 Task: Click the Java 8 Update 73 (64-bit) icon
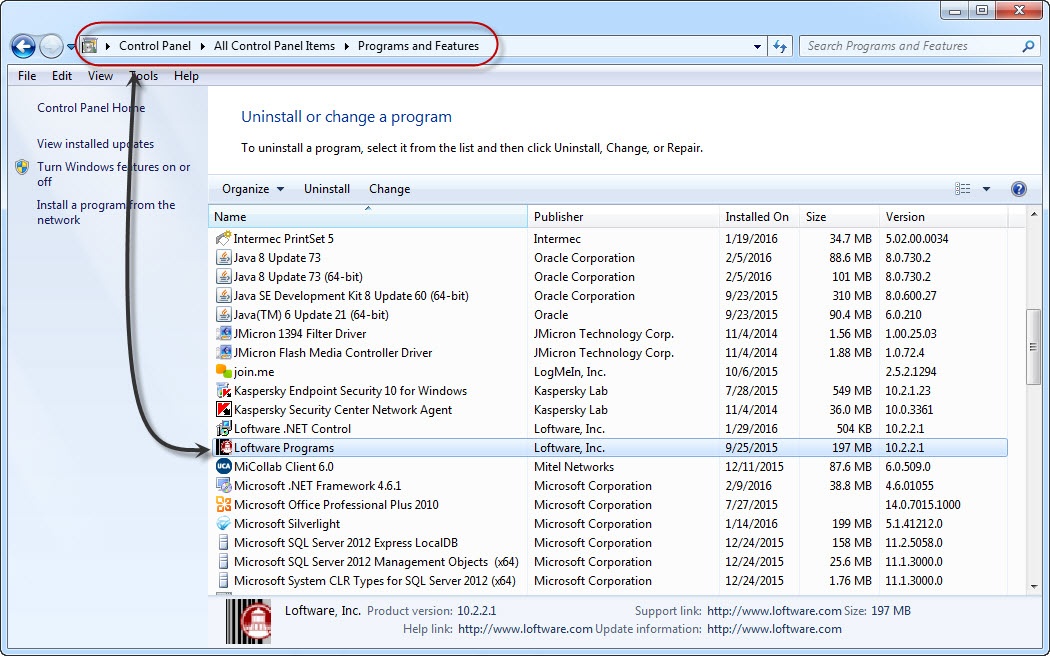(223, 276)
